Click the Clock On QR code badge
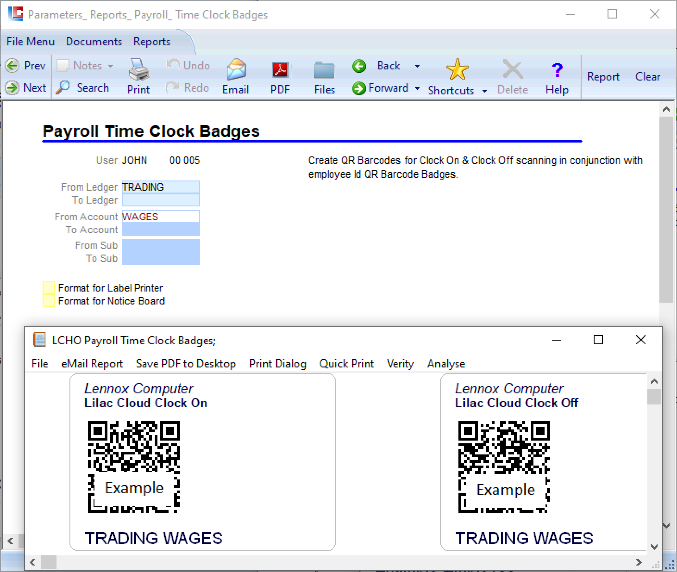677x572 pixels. [x=134, y=467]
